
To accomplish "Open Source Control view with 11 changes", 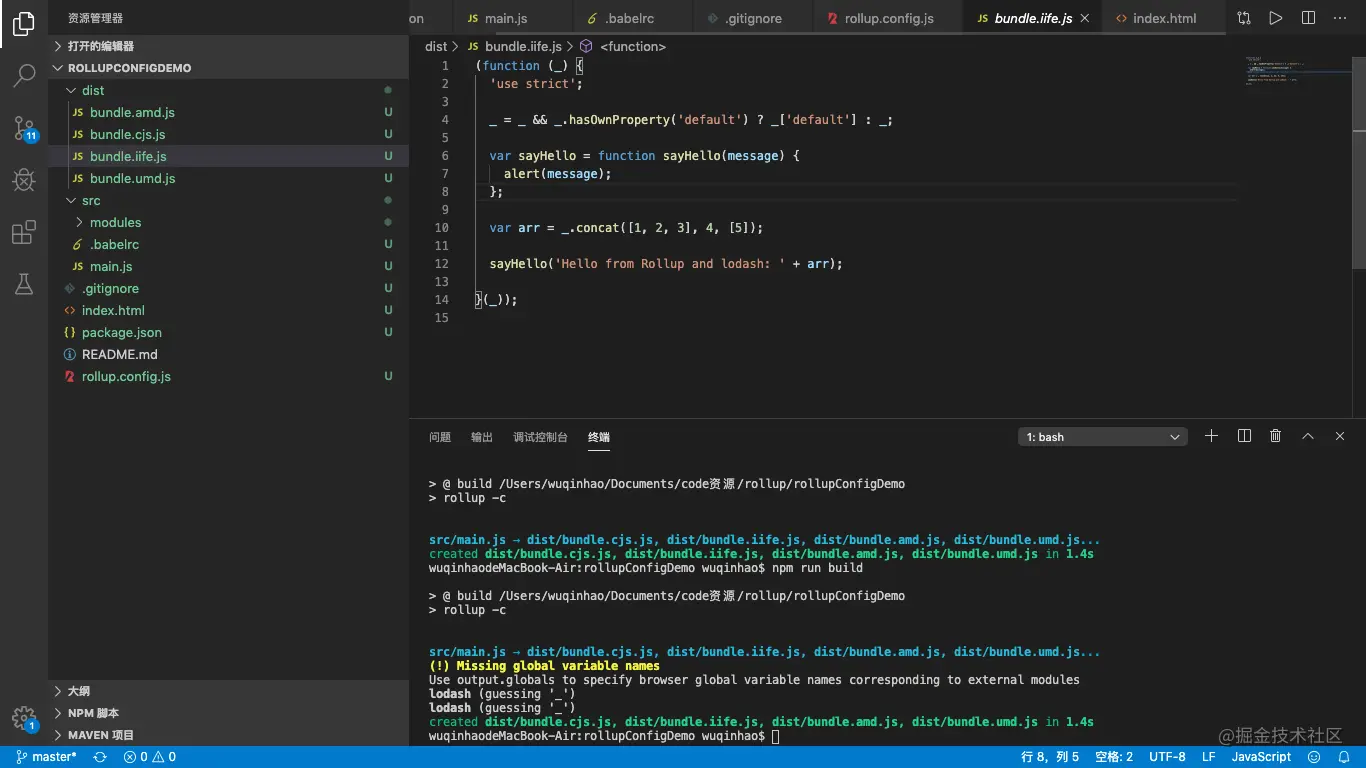I will click(x=24, y=128).
